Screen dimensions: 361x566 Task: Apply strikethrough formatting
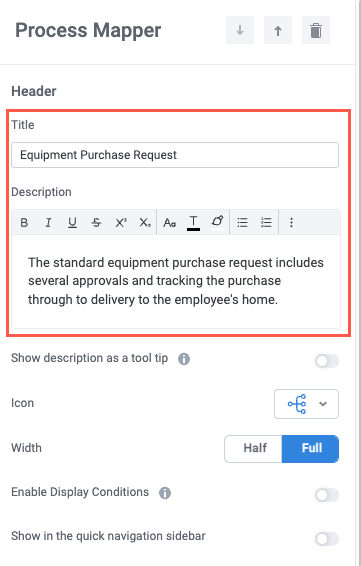96,222
